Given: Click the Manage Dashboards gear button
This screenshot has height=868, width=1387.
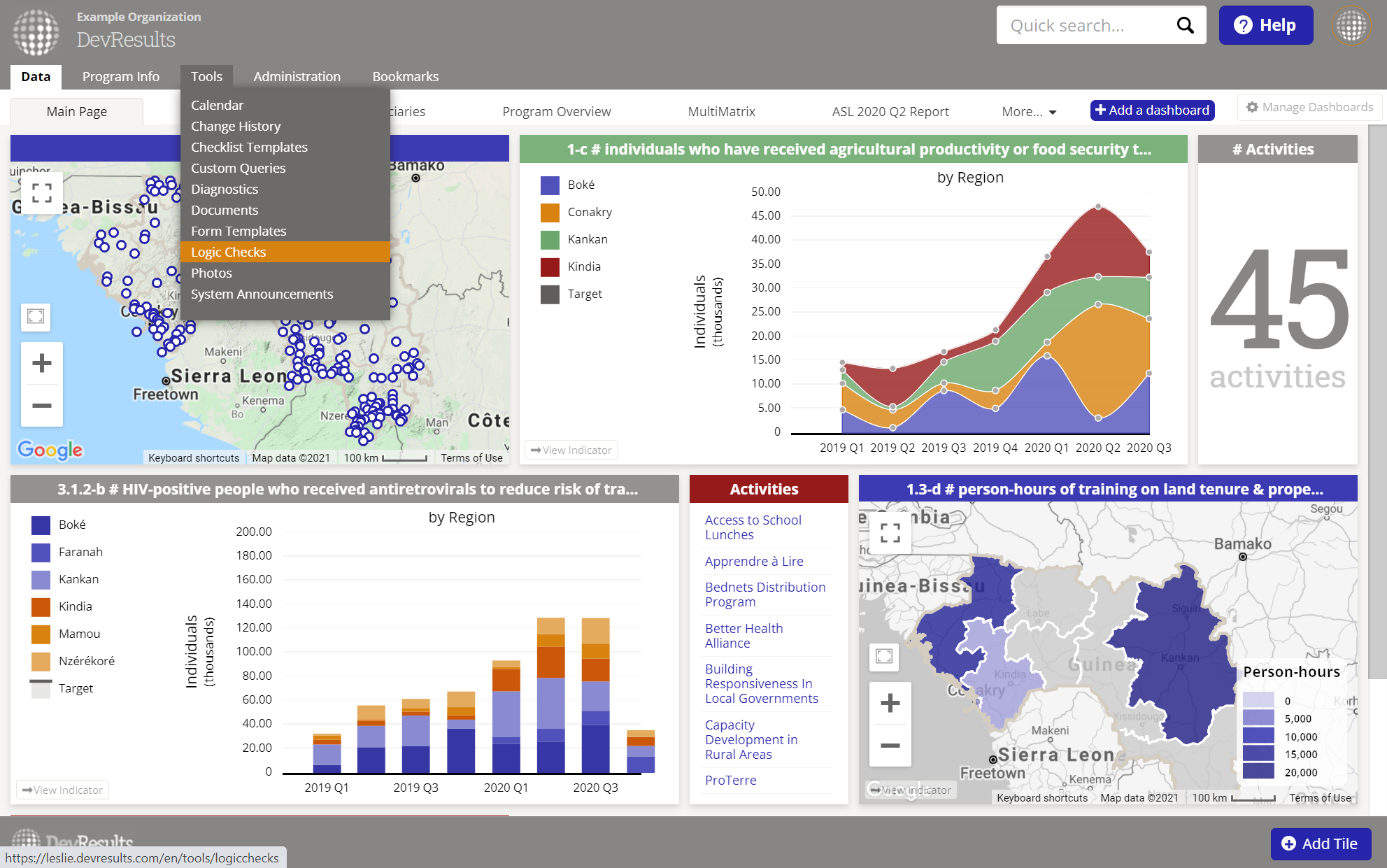Looking at the screenshot, I should [x=1309, y=107].
